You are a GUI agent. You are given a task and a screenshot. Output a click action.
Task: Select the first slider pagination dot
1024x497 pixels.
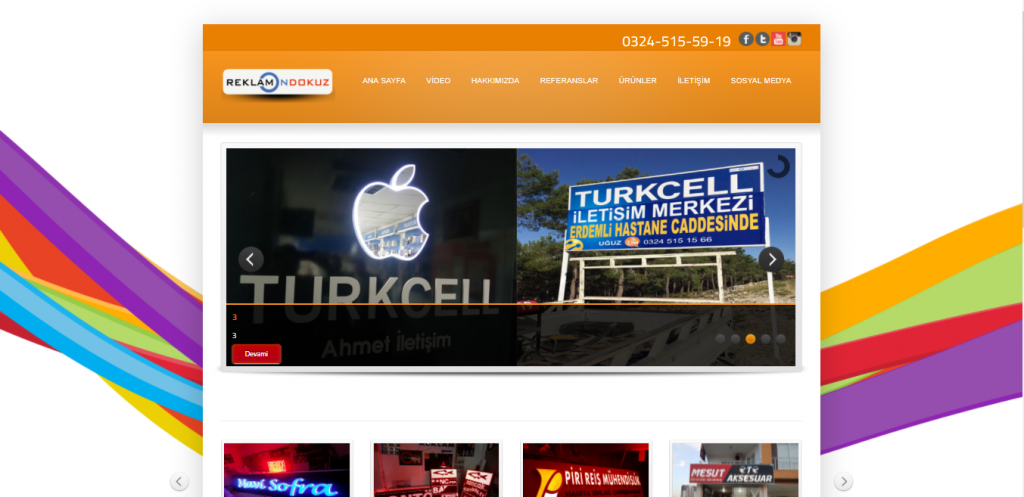720,339
